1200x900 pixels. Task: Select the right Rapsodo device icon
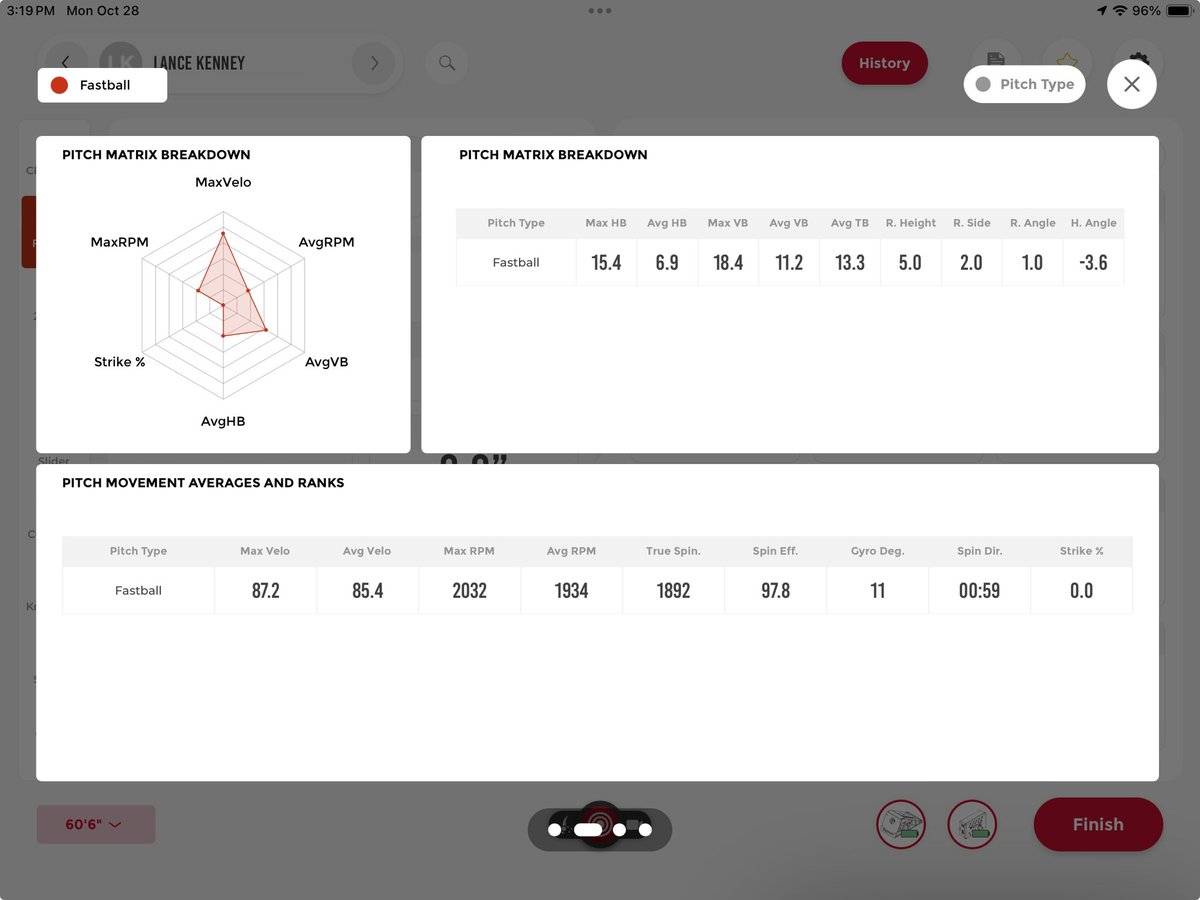pyautogui.click(x=972, y=825)
